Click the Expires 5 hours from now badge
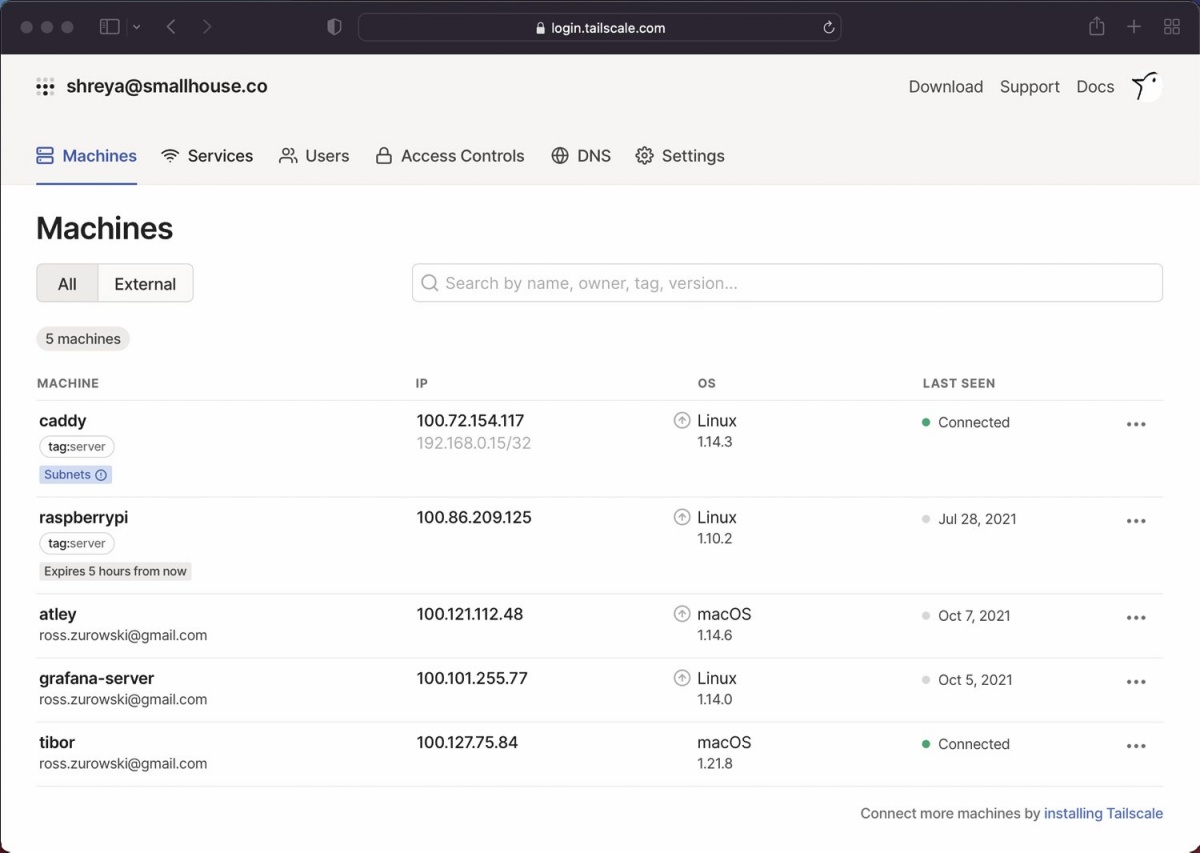1200x853 pixels. 115,572
